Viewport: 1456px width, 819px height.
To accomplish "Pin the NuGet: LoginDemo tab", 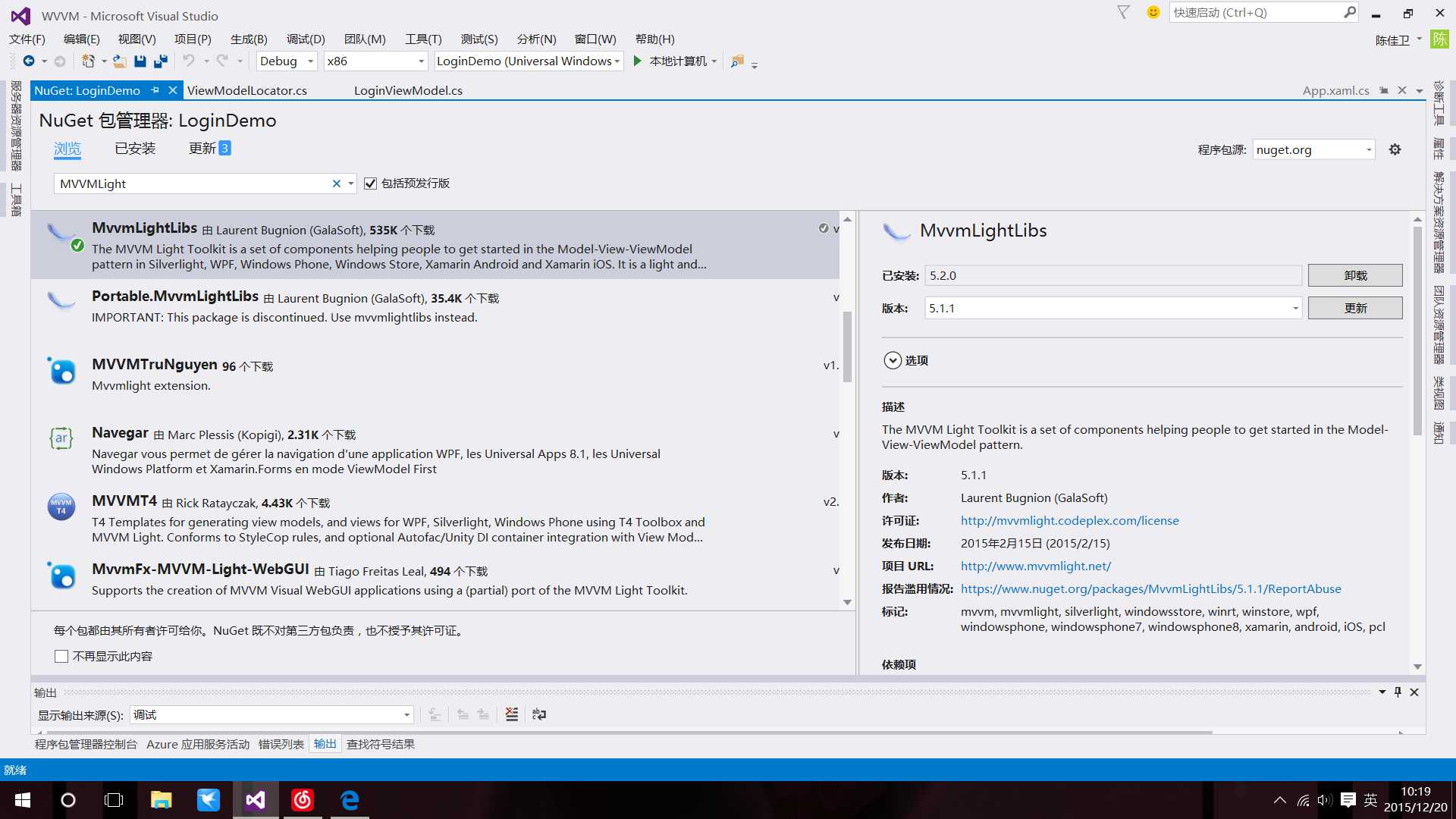I will [155, 90].
